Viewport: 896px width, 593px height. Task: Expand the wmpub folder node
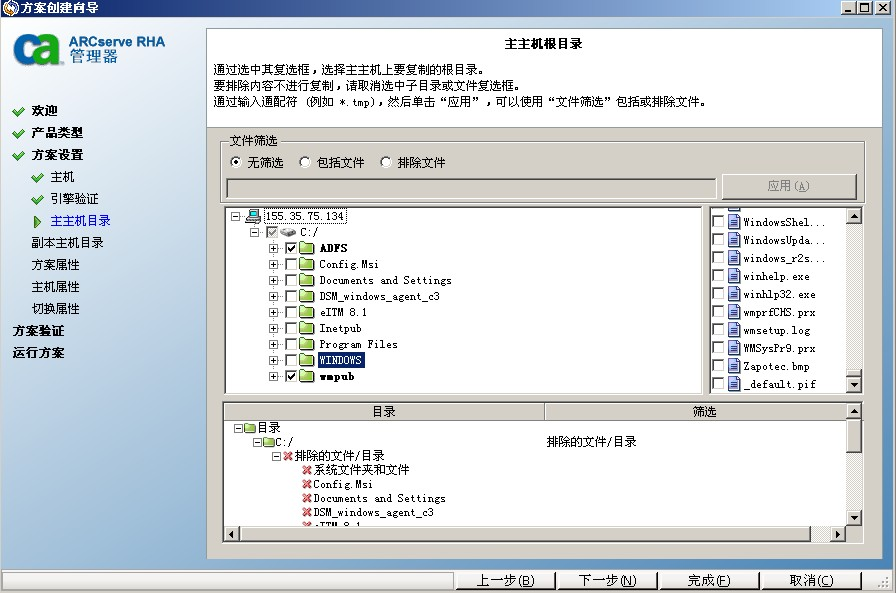coord(273,376)
